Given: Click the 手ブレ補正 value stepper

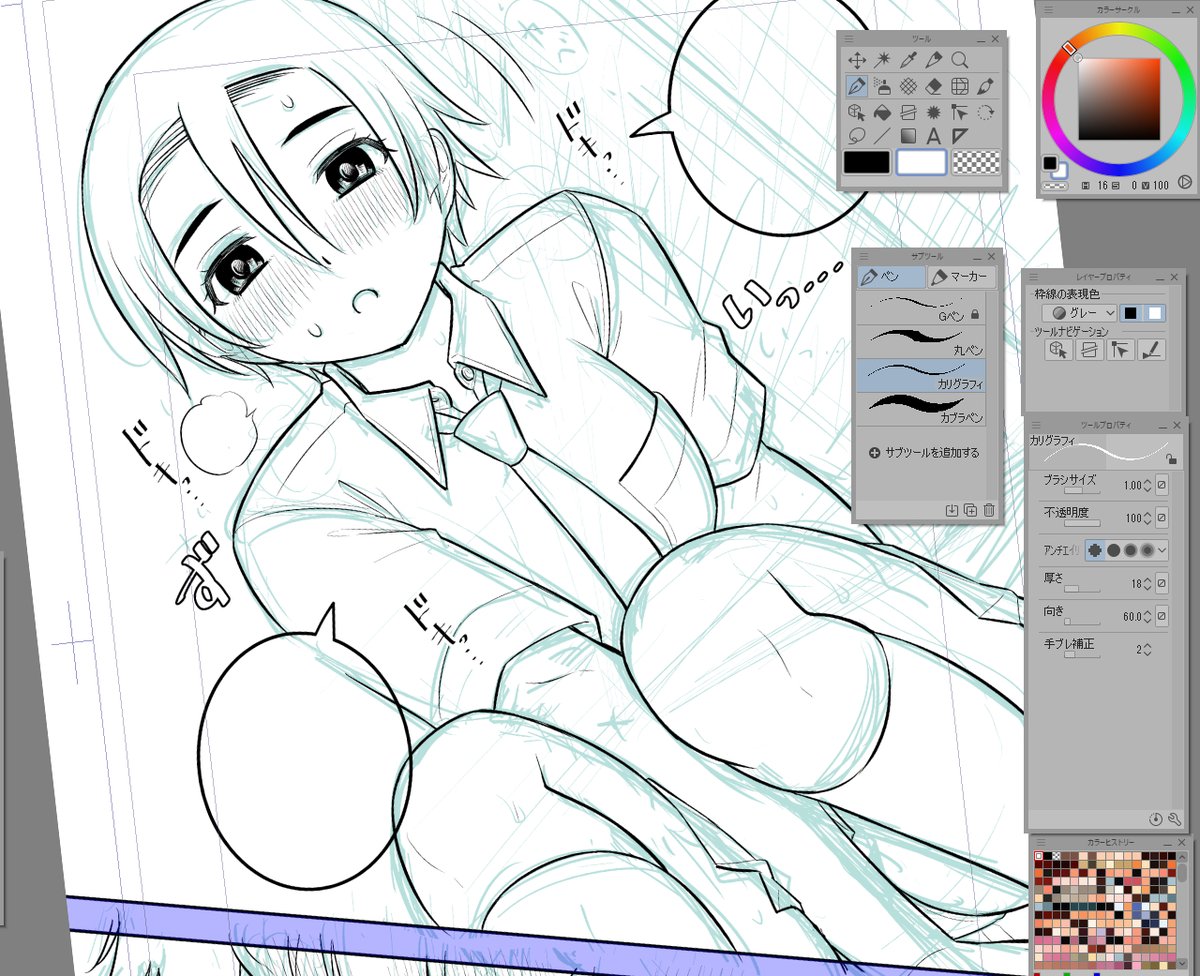Looking at the screenshot, I should pos(1148,649).
